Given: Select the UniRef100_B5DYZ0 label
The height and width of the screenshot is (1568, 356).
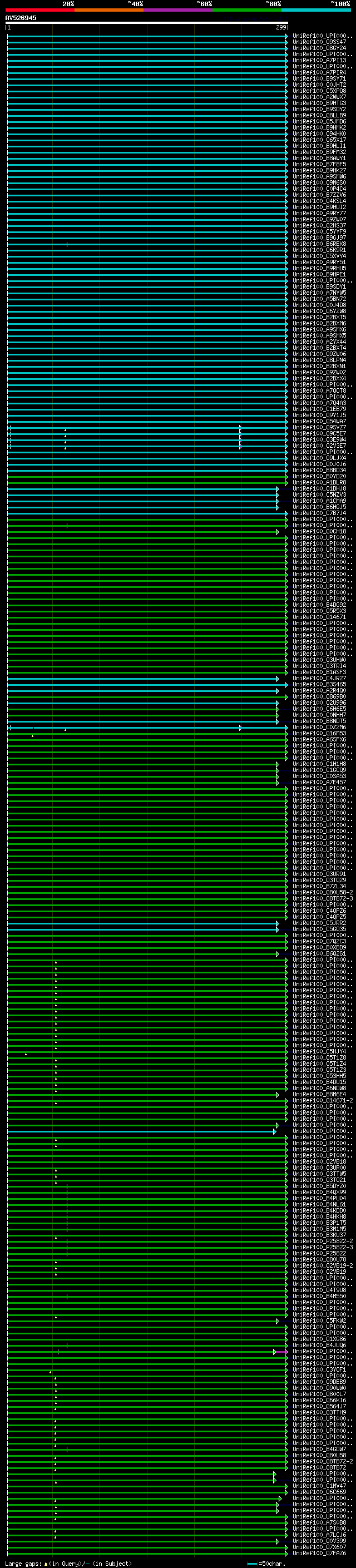Looking at the screenshot, I should (x=319, y=1186).
